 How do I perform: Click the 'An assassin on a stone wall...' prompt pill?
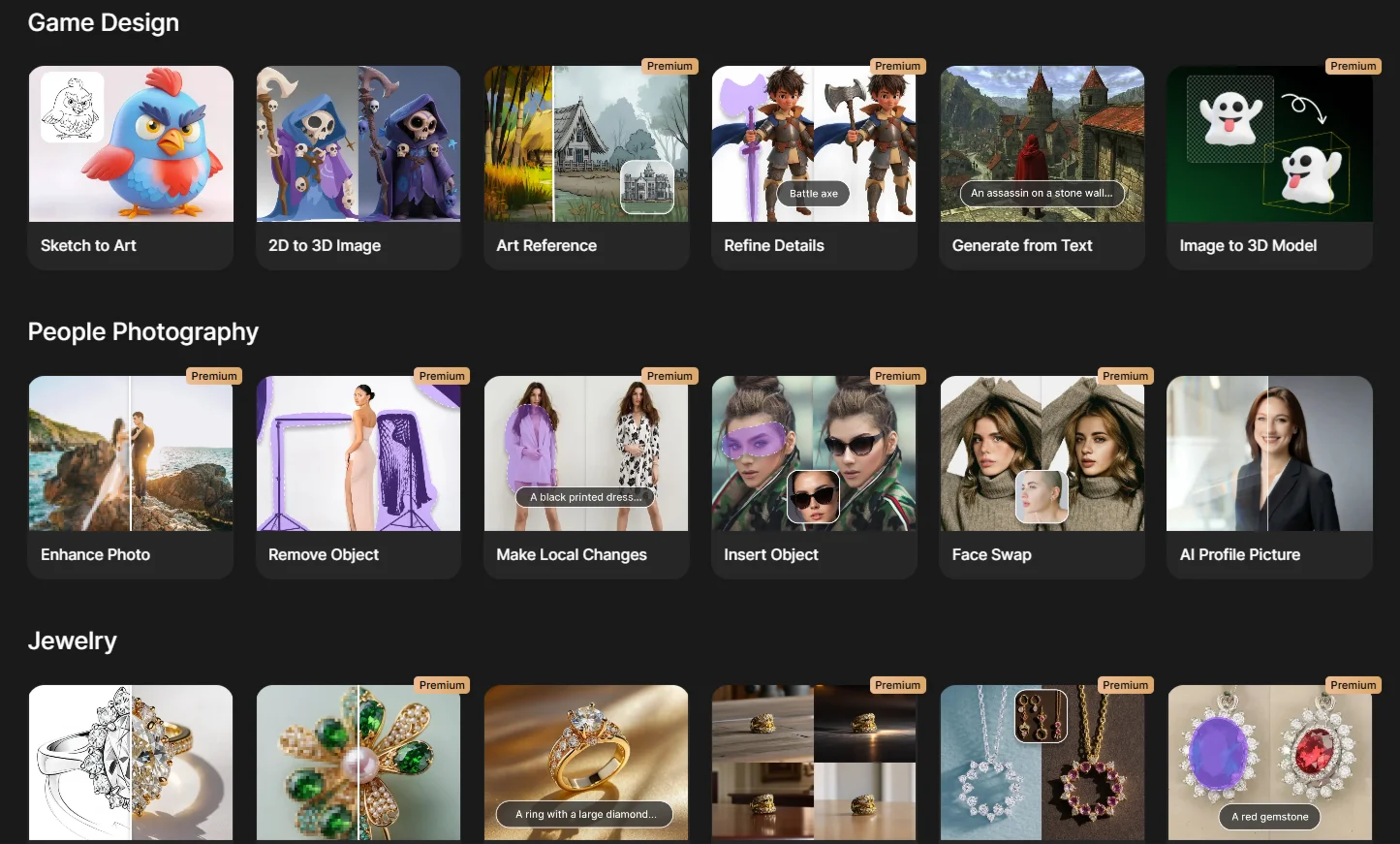(1042, 193)
